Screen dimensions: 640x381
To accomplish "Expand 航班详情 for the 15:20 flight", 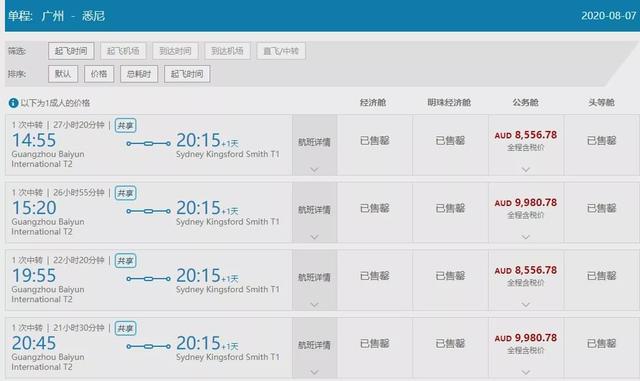I will point(314,213).
